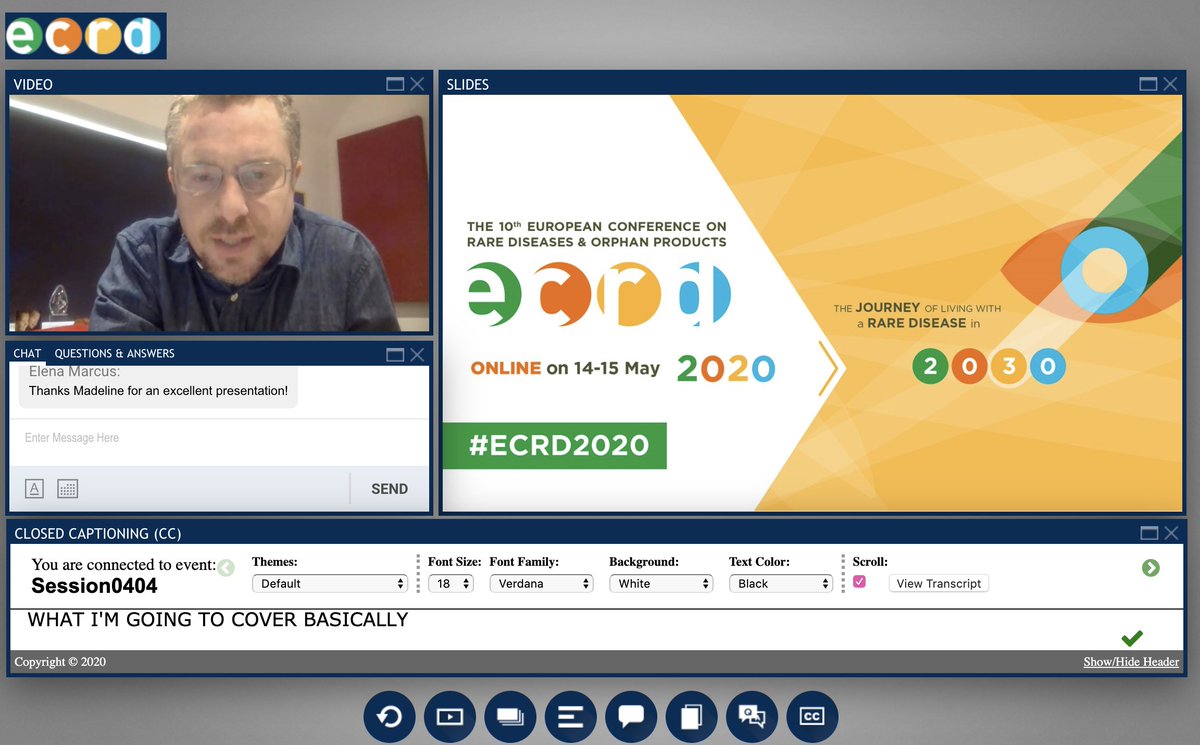Click the SEND button
1200x745 pixels.
tap(389, 489)
